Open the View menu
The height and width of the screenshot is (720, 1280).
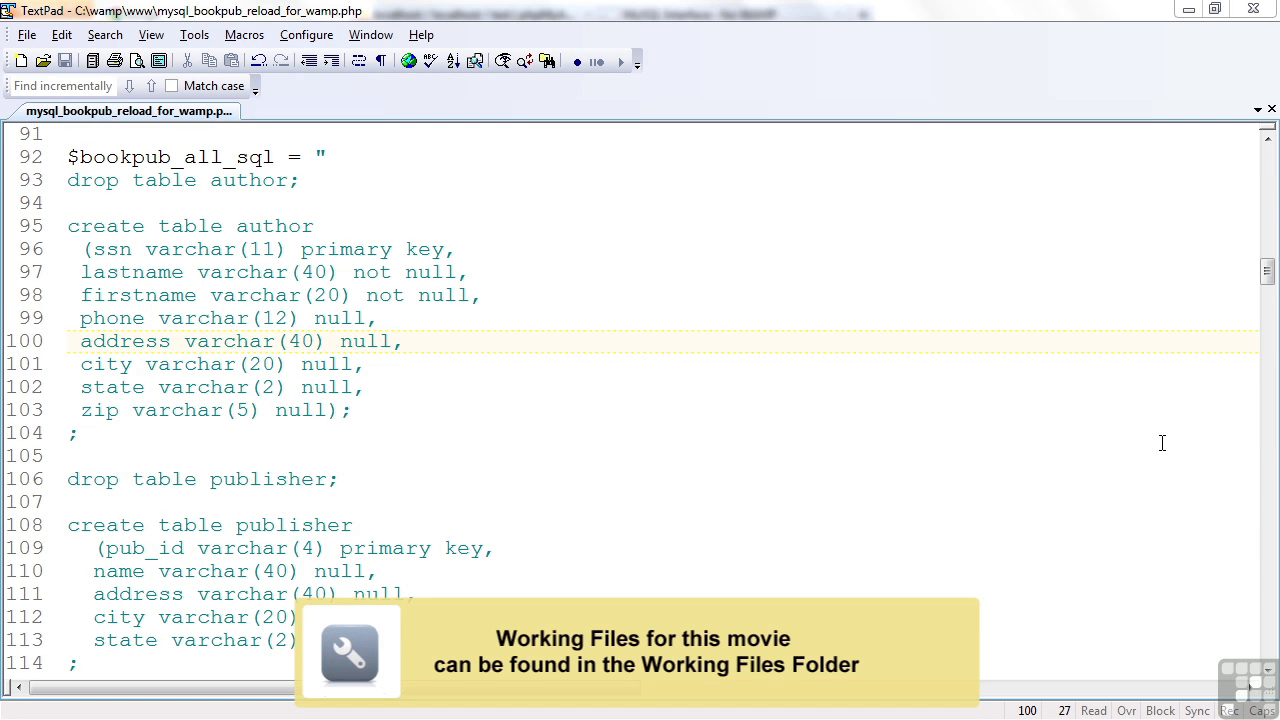pyautogui.click(x=151, y=35)
